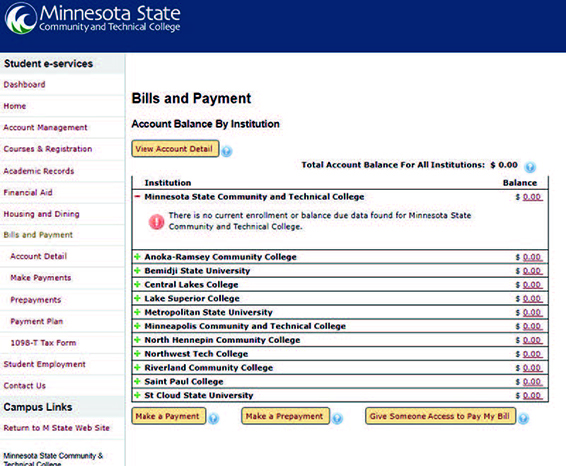Collapse Minnesota State Community and Technical College row

pos(137,197)
